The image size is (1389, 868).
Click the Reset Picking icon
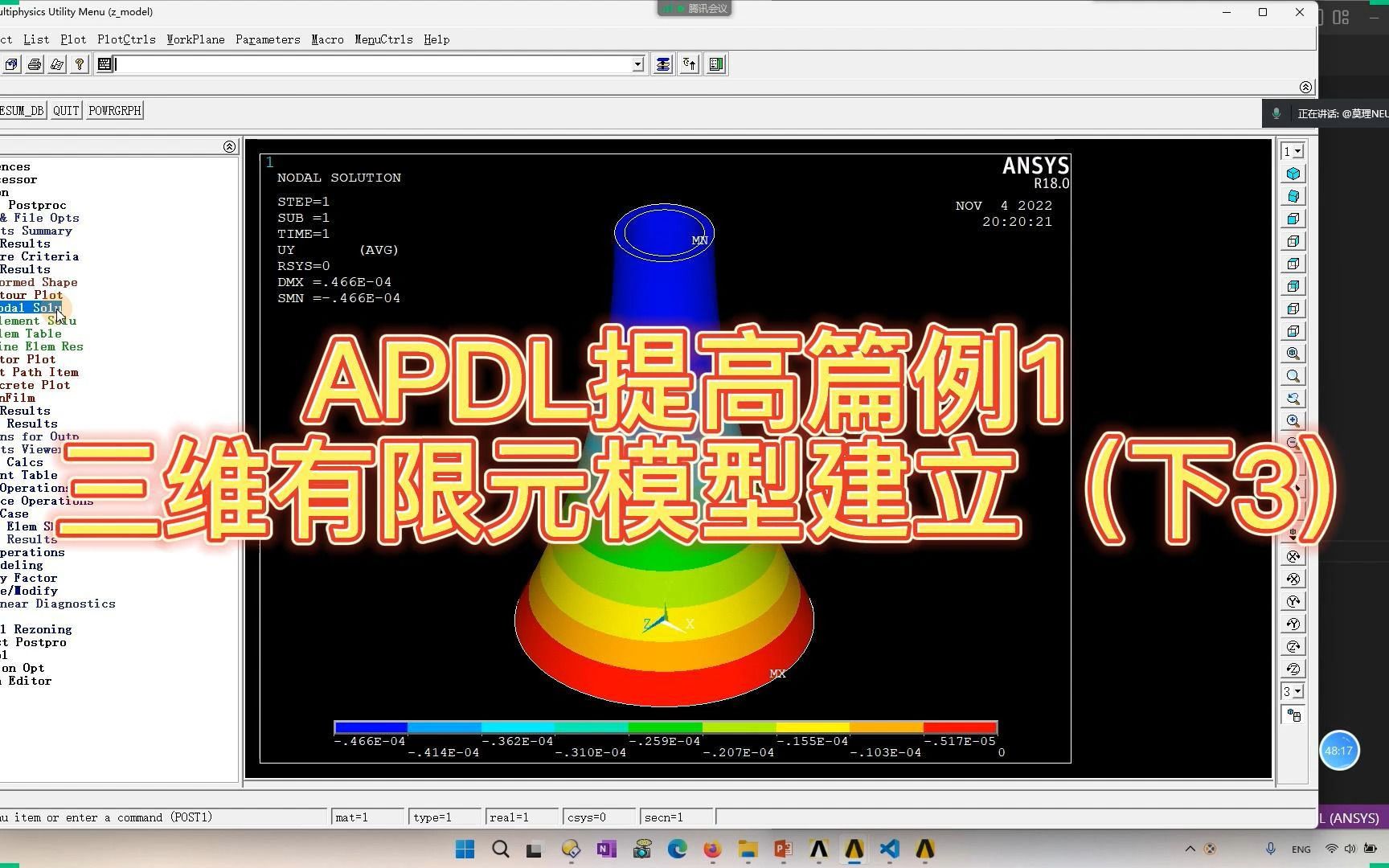(x=690, y=64)
